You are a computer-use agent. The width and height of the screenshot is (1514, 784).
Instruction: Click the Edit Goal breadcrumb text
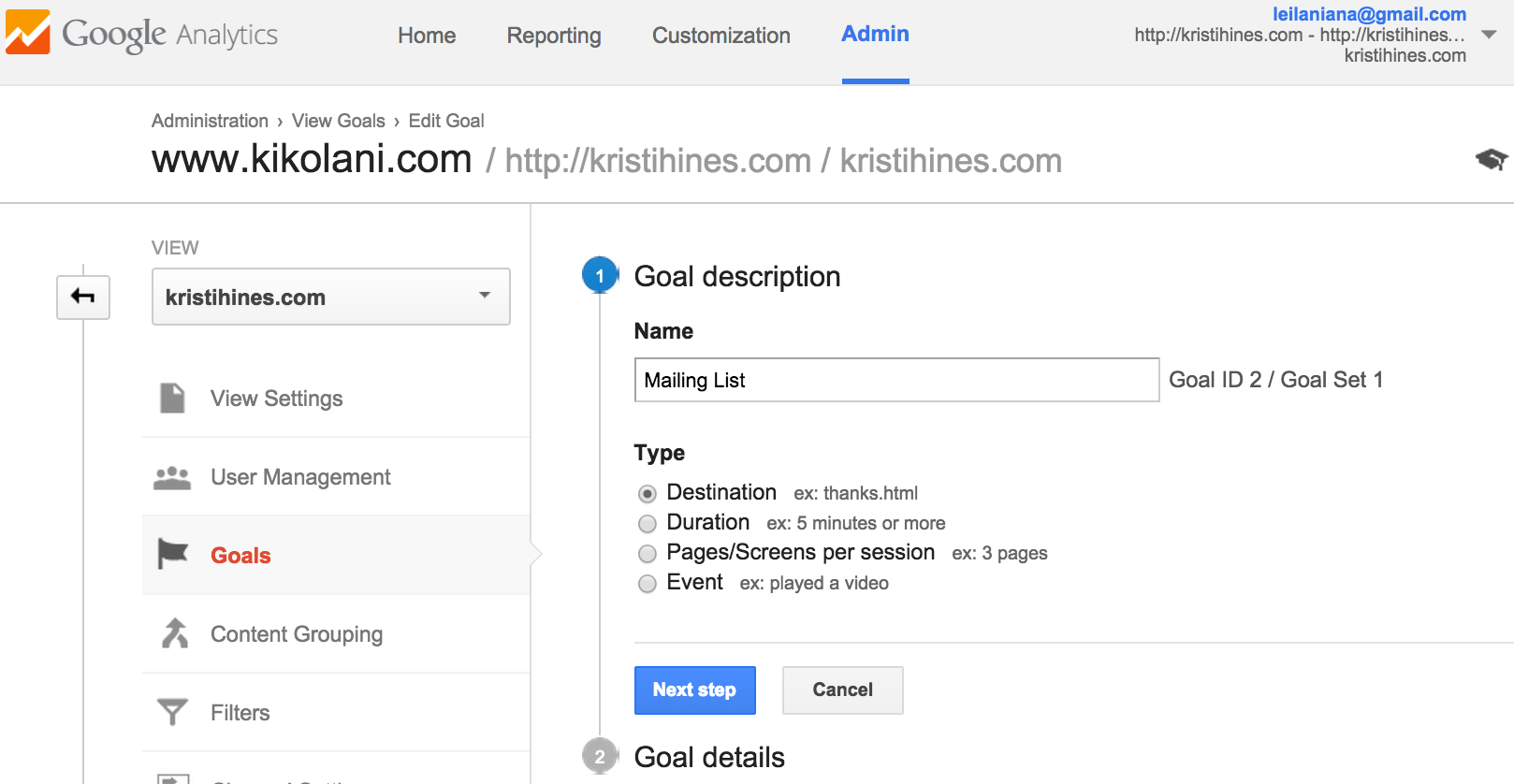[446, 121]
